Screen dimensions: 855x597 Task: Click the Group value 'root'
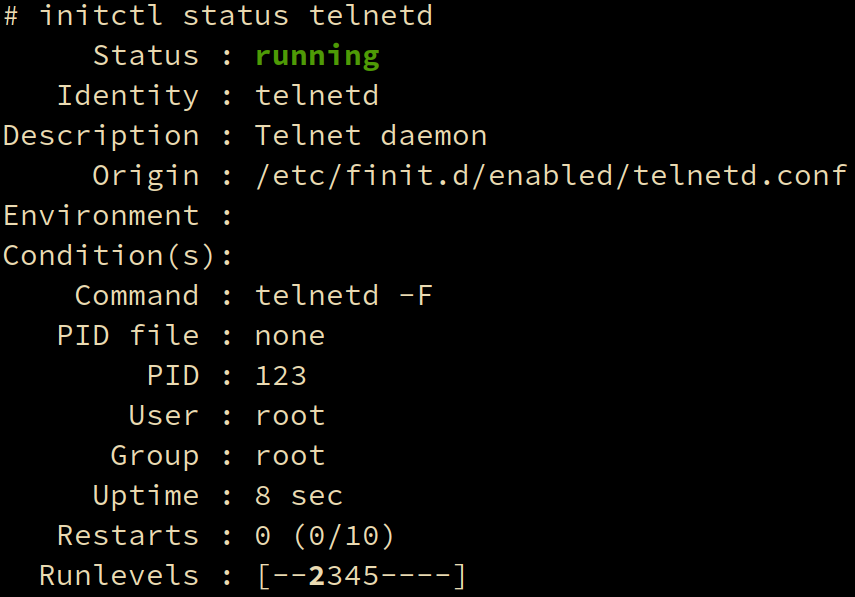(x=290, y=456)
